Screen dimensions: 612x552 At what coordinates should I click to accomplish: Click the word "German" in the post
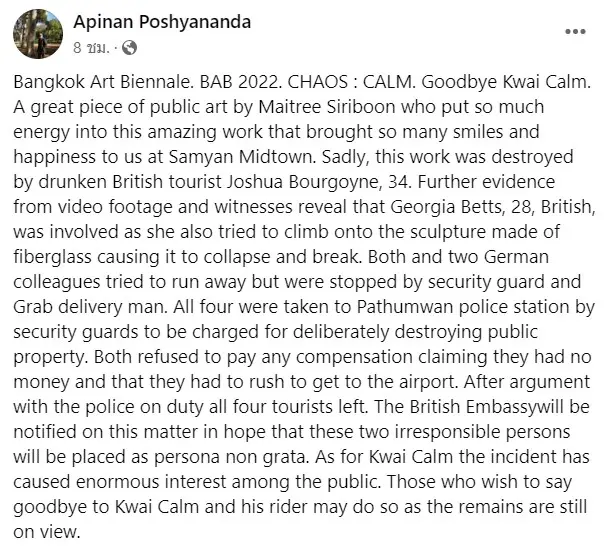tap(516, 257)
